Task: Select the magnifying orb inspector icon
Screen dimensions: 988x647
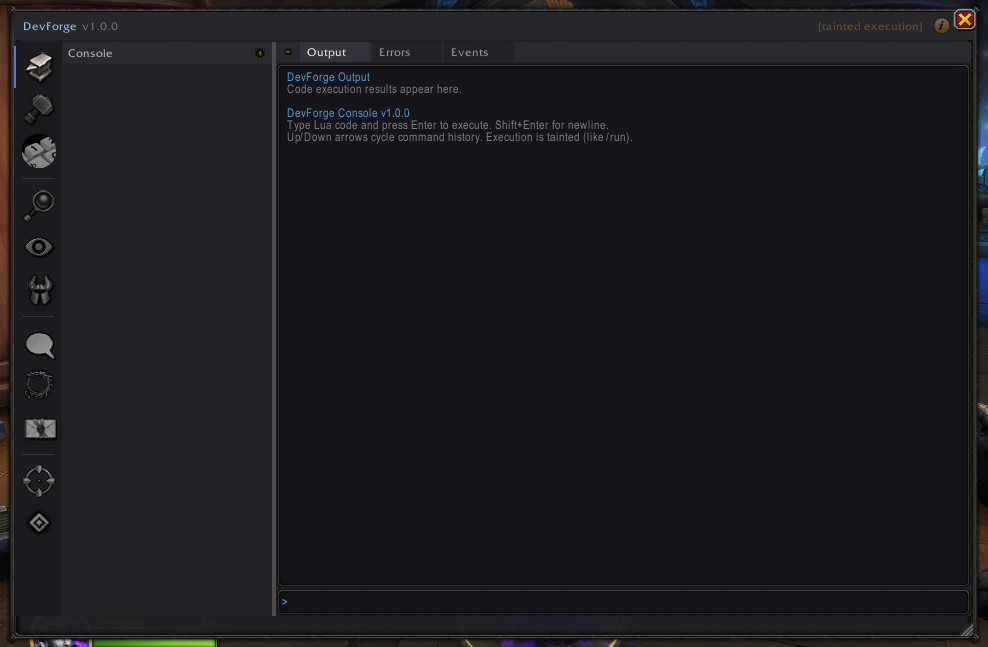Action: tap(38, 204)
